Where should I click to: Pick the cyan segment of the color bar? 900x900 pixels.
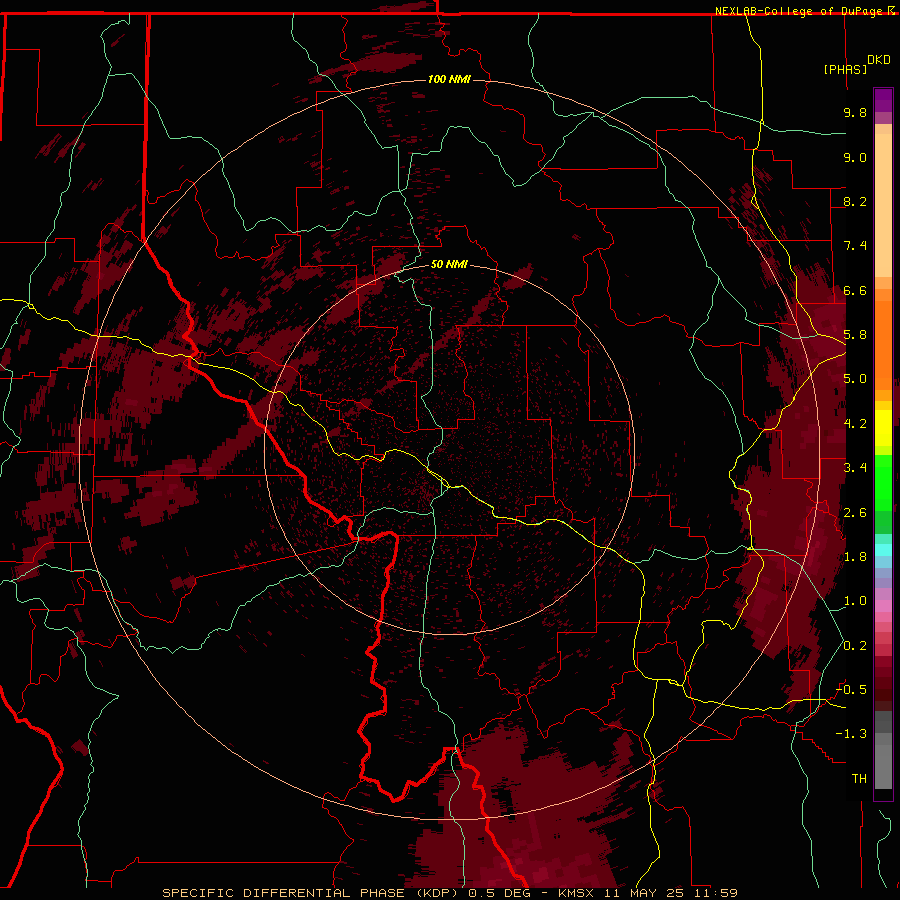[883, 550]
